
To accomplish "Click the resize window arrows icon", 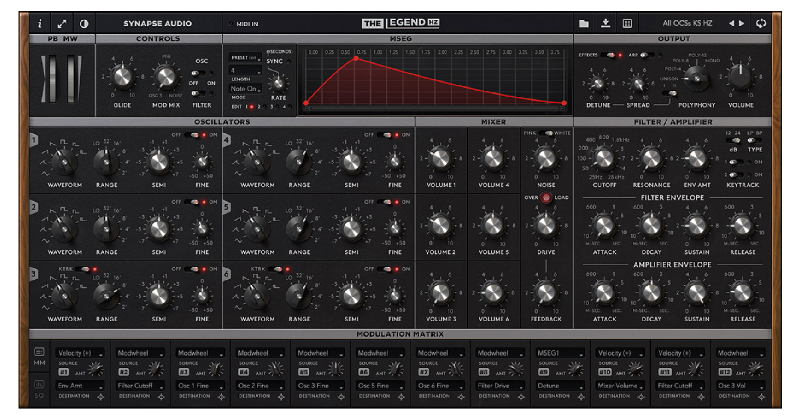I will (x=62, y=23).
